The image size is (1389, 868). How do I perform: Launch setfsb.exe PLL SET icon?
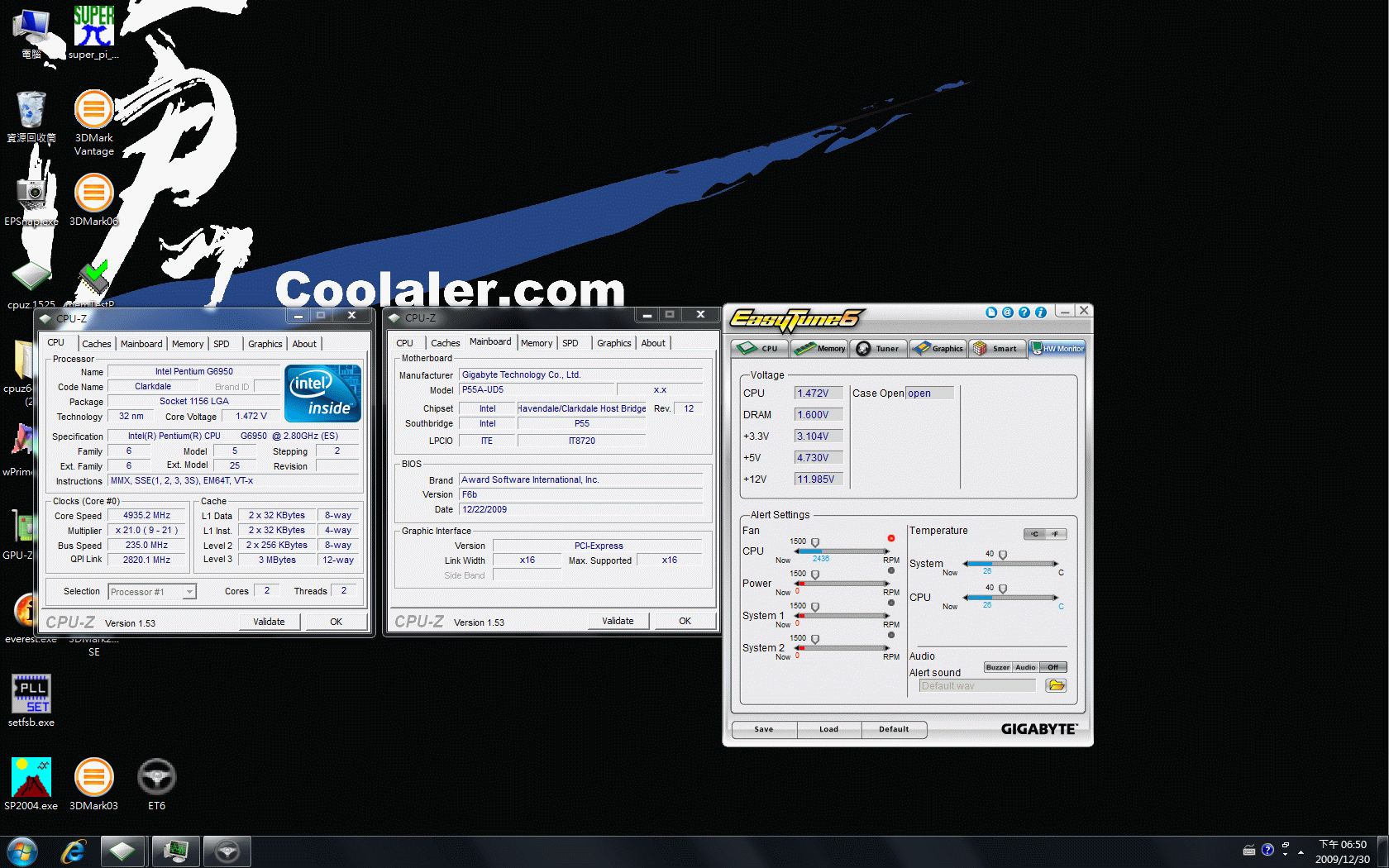(x=31, y=700)
